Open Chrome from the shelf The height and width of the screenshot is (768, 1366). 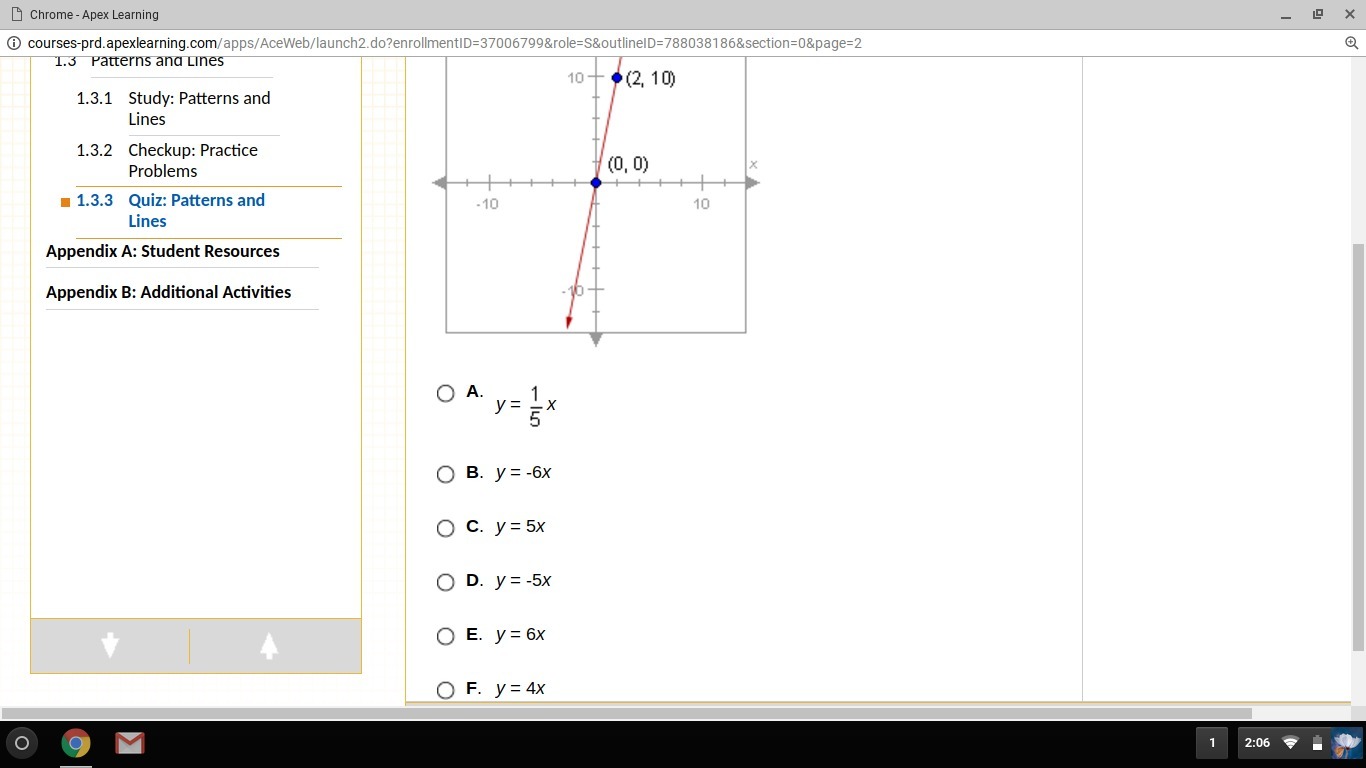tap(76, 743)
